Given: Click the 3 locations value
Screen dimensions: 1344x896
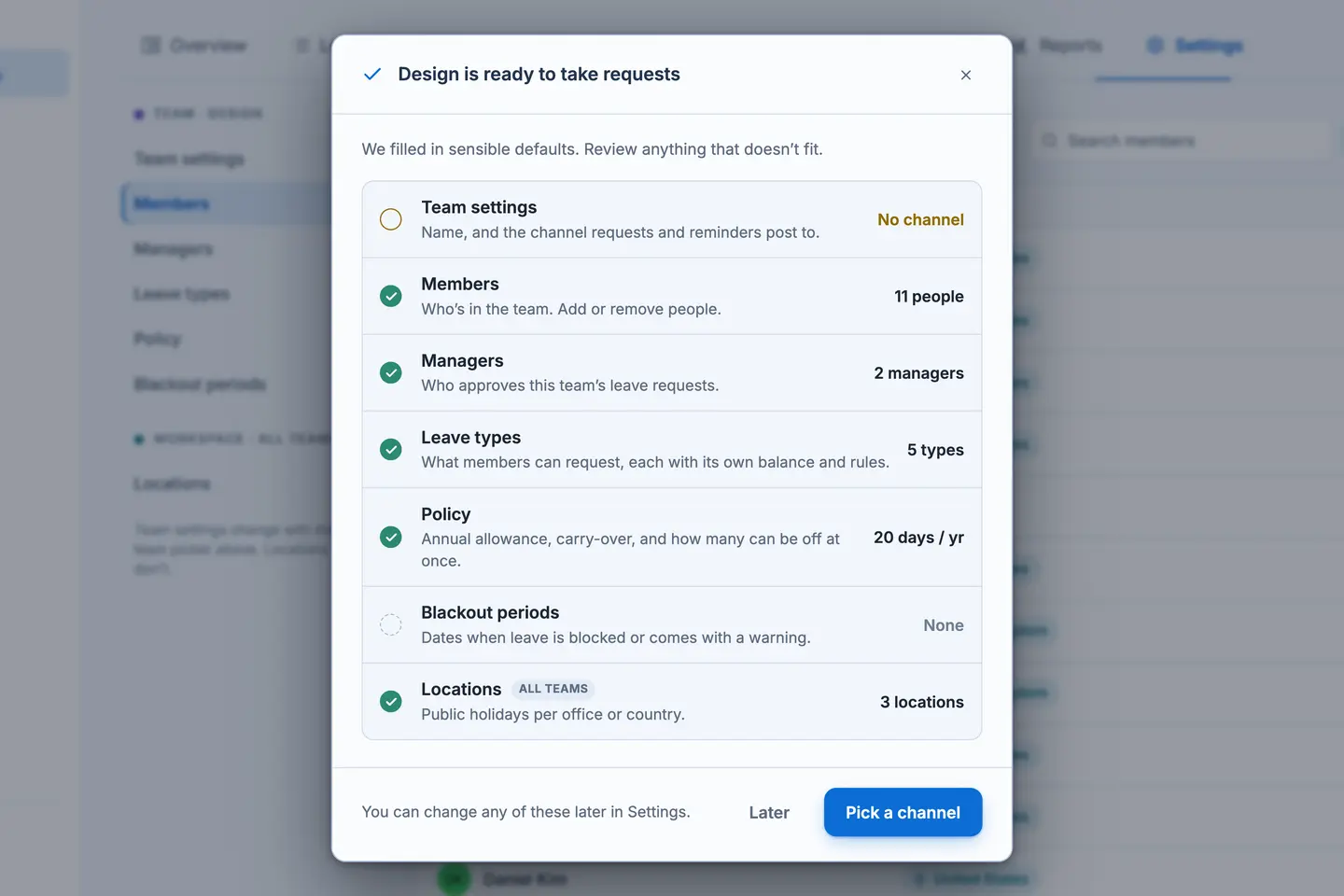Looking at the screenshot, I should 922,702.
